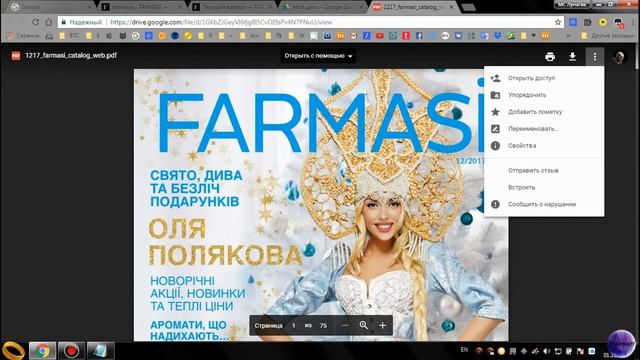The image size is (640, 360).
Task: Click the red record button in taskbar
Action: [71, 351]
